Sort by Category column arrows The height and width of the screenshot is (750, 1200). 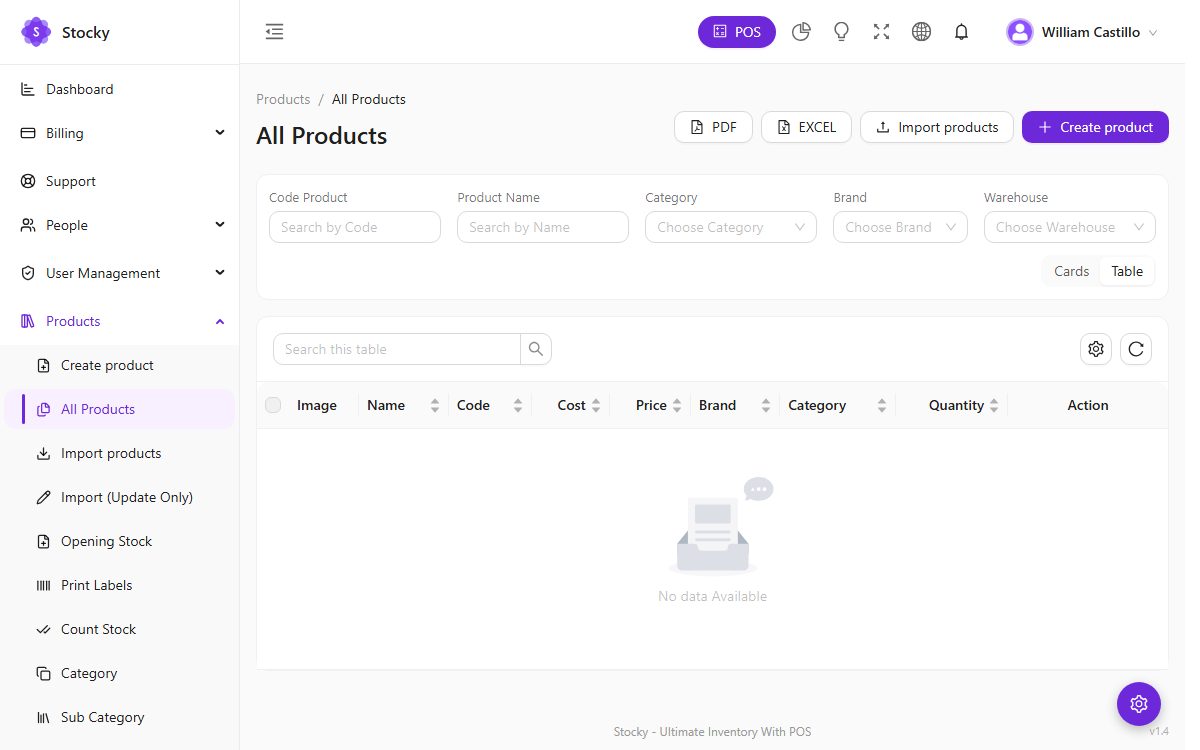[882, 405]
